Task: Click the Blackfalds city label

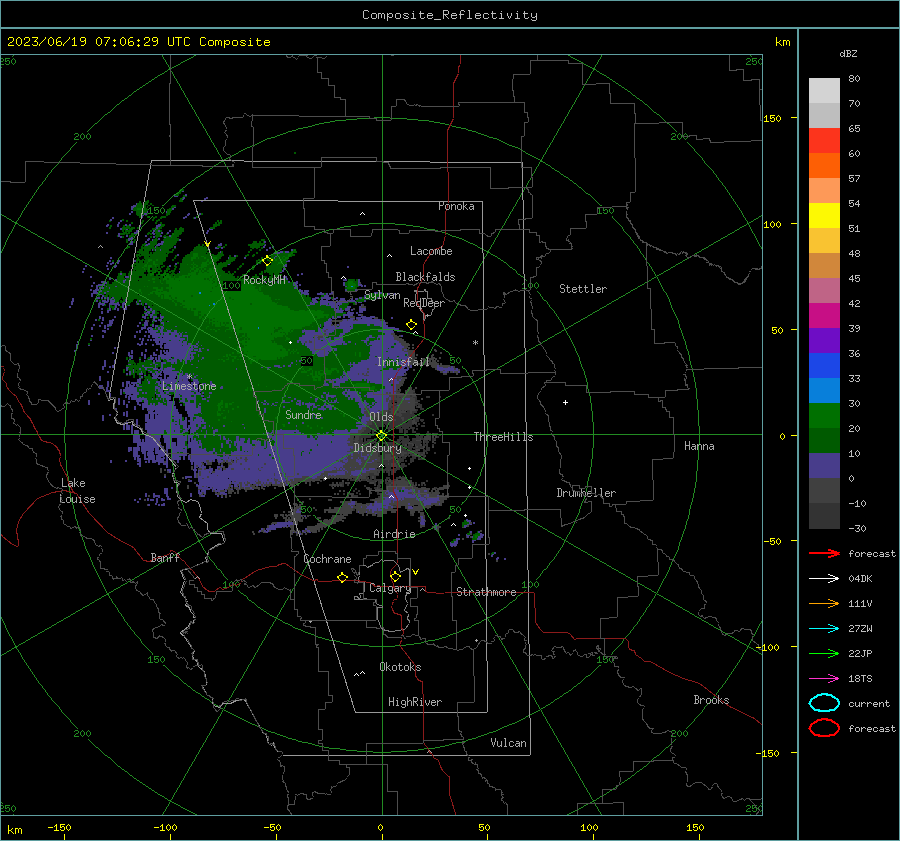Action: tap(425, 277)
